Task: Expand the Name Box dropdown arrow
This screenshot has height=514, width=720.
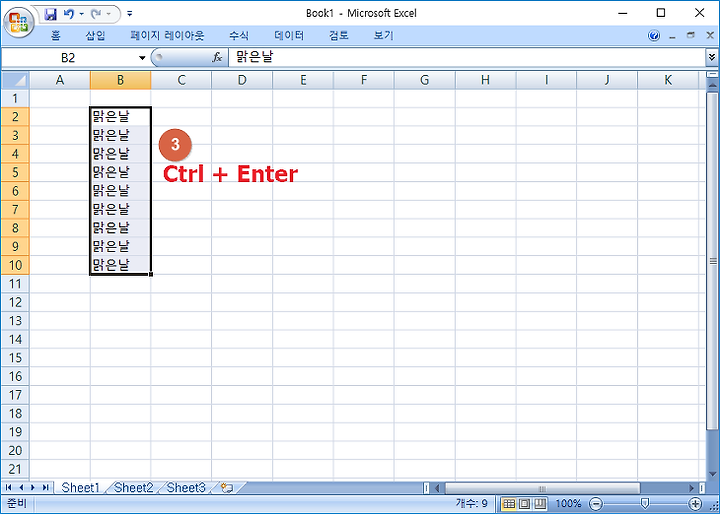Action: pos(142,58)
